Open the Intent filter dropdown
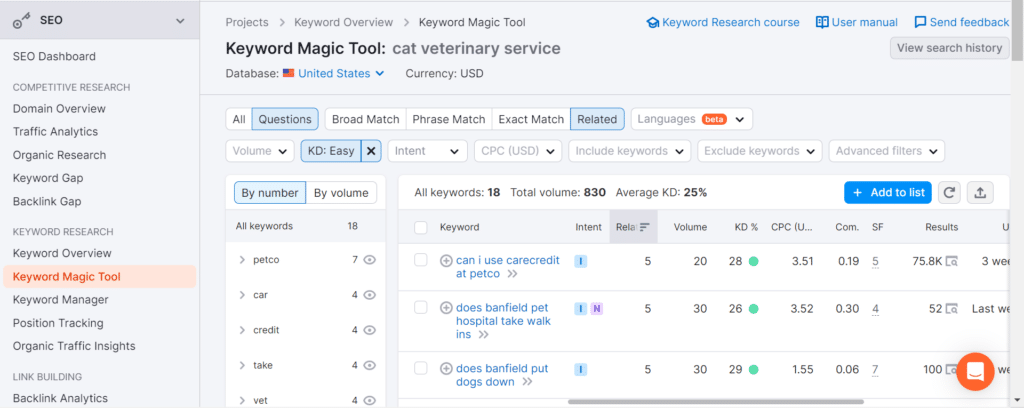 [428, 151]
